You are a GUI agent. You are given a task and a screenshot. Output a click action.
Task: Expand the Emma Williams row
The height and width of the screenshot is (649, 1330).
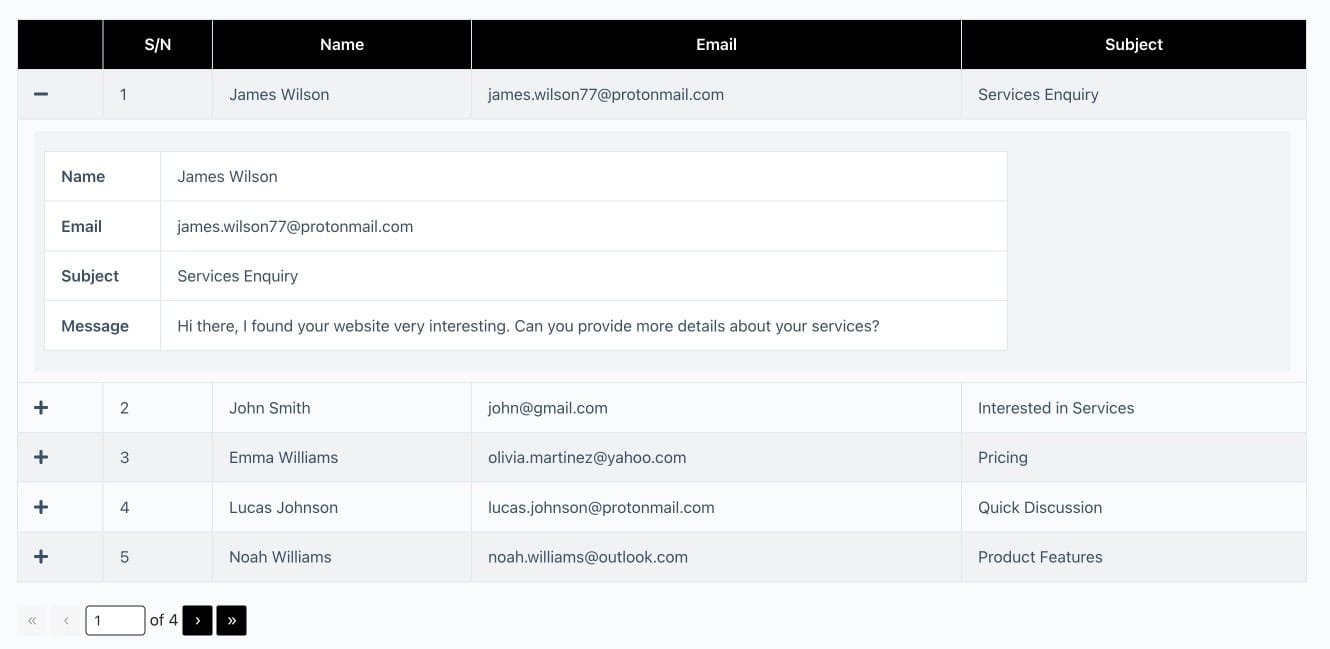pos(41,457)
